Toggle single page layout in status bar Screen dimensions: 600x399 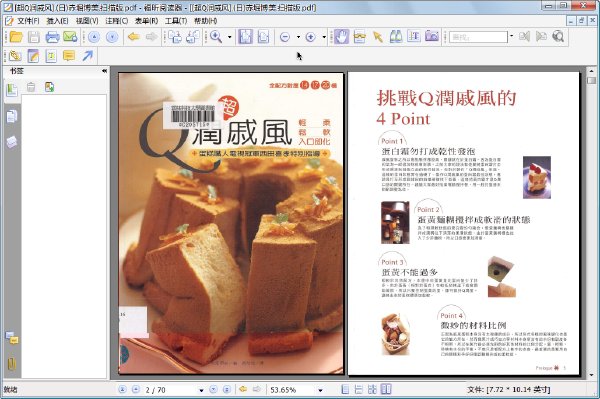(345, 389)
